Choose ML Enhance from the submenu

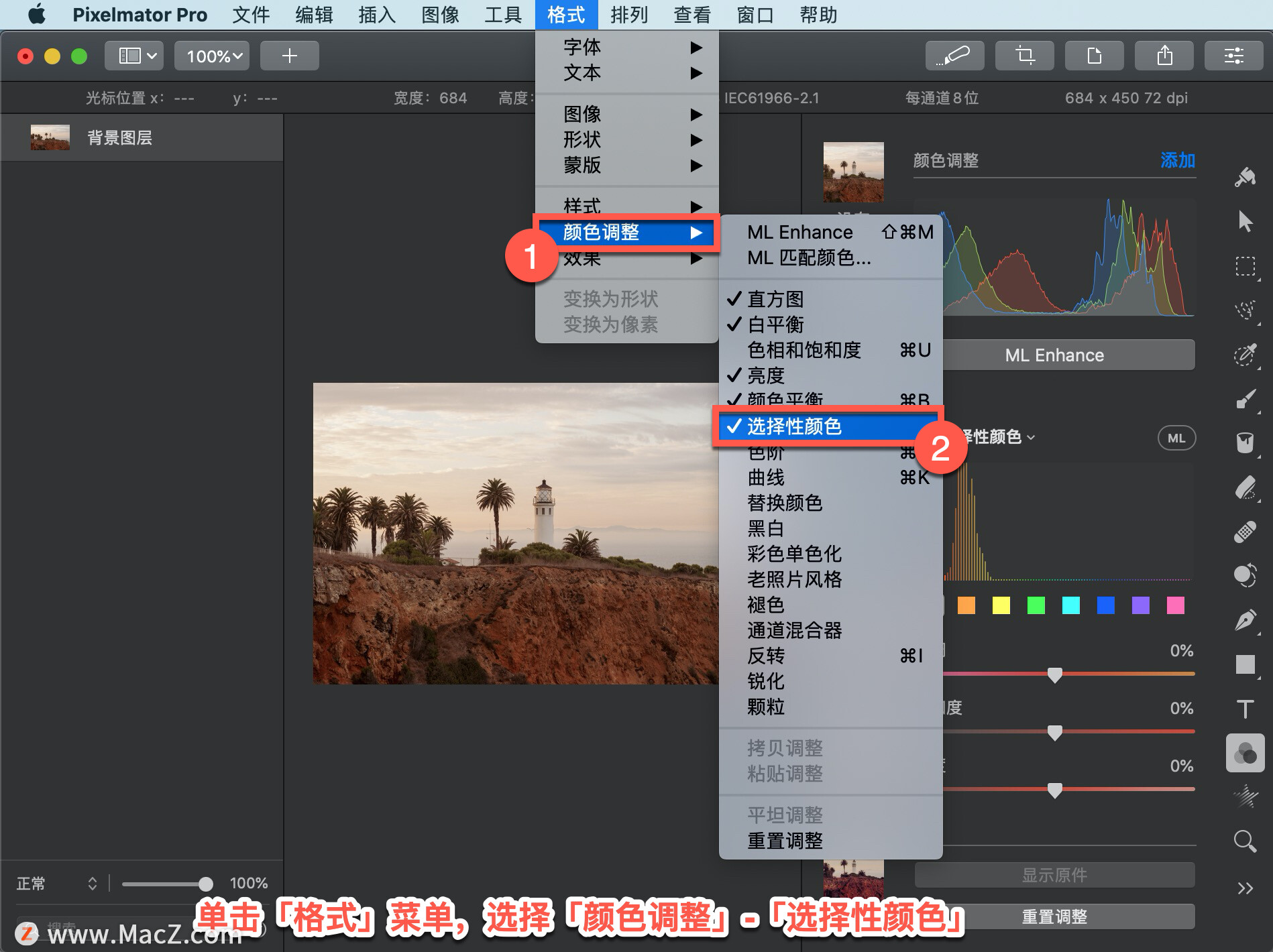pos(830,232)
